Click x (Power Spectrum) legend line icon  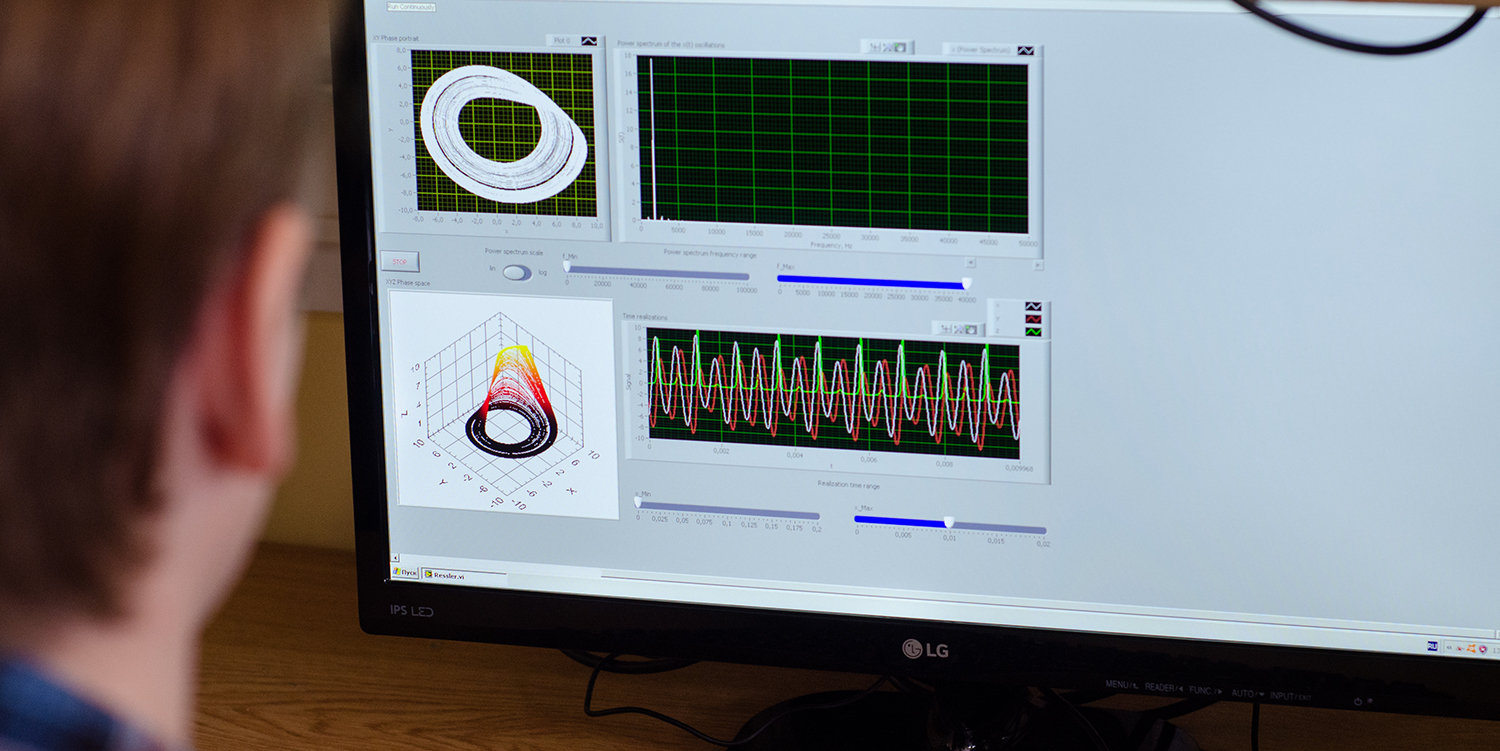pos(1025,50)
